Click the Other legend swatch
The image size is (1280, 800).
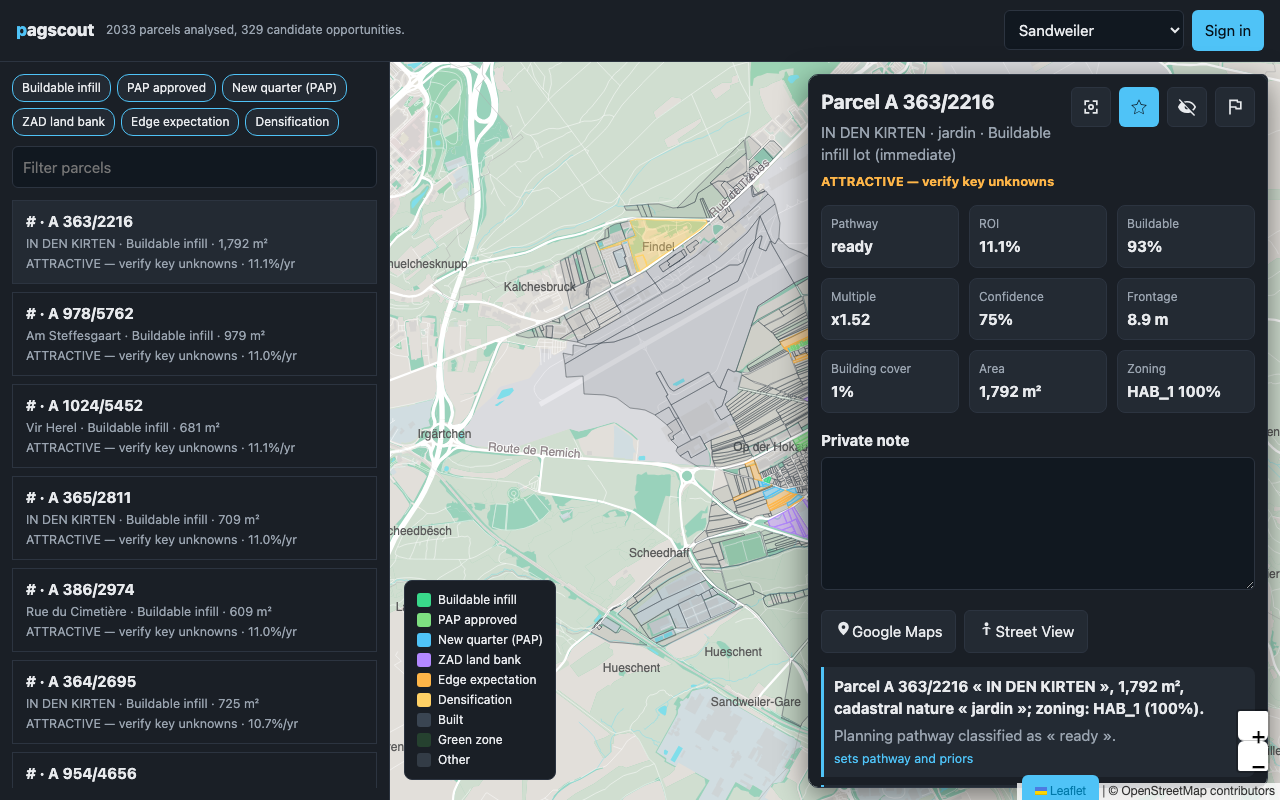click(x=424, y=760)
